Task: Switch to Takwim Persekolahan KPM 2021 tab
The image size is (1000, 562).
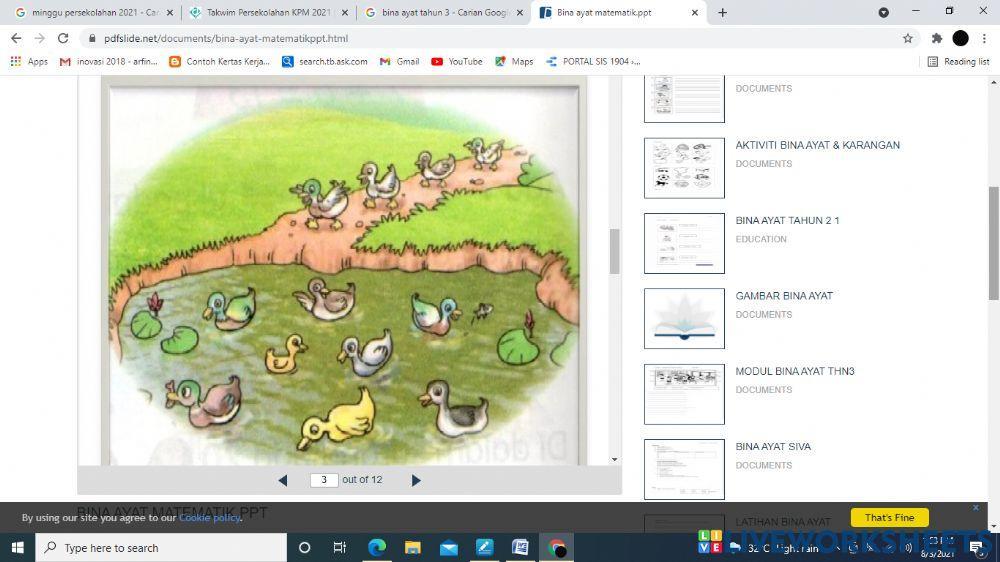Action: [267, 13]
